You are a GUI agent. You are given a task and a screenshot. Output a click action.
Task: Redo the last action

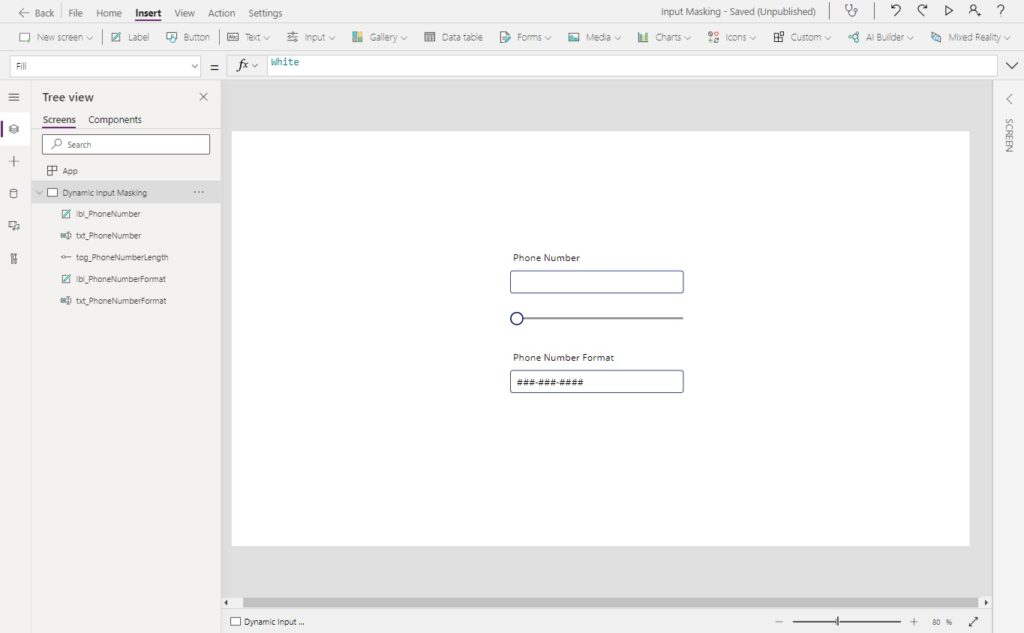921,11
